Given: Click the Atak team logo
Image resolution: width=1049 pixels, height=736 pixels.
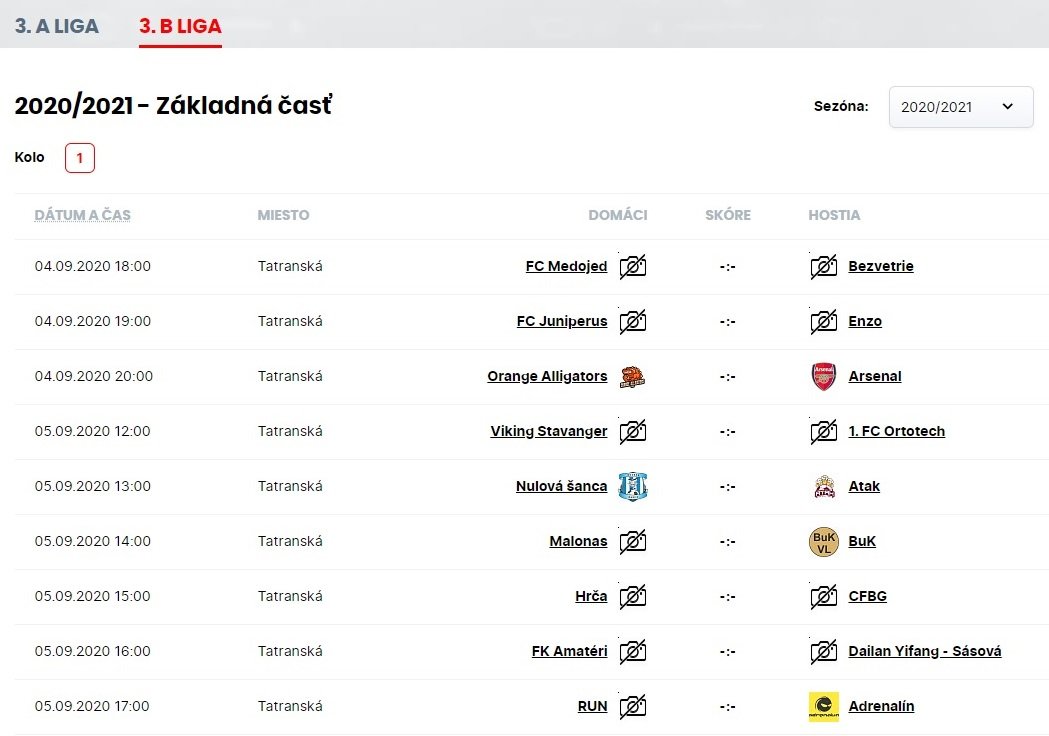Looking at the screenshot, I should [x=823, y=487].
